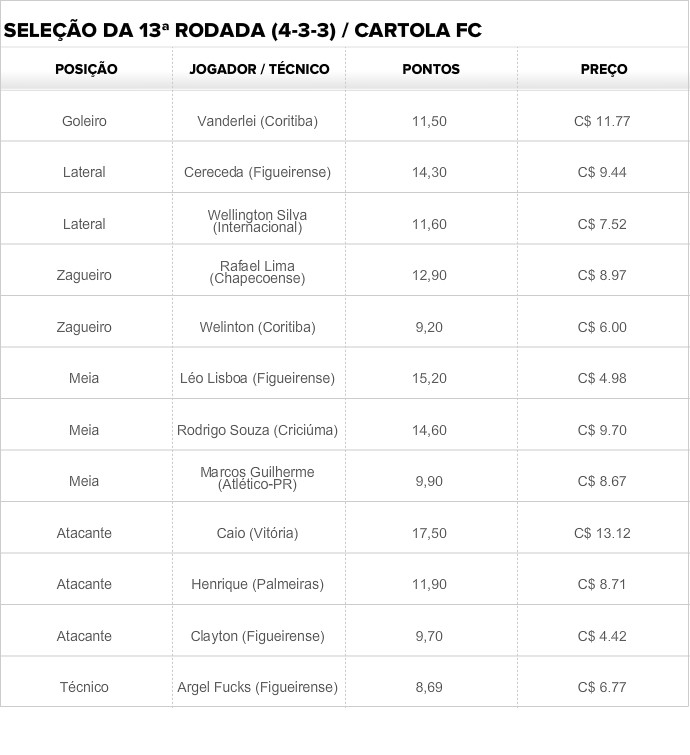Select Cereceda (Figueirense) in the table
The image size is (690, 755).
tap(257, 173)
